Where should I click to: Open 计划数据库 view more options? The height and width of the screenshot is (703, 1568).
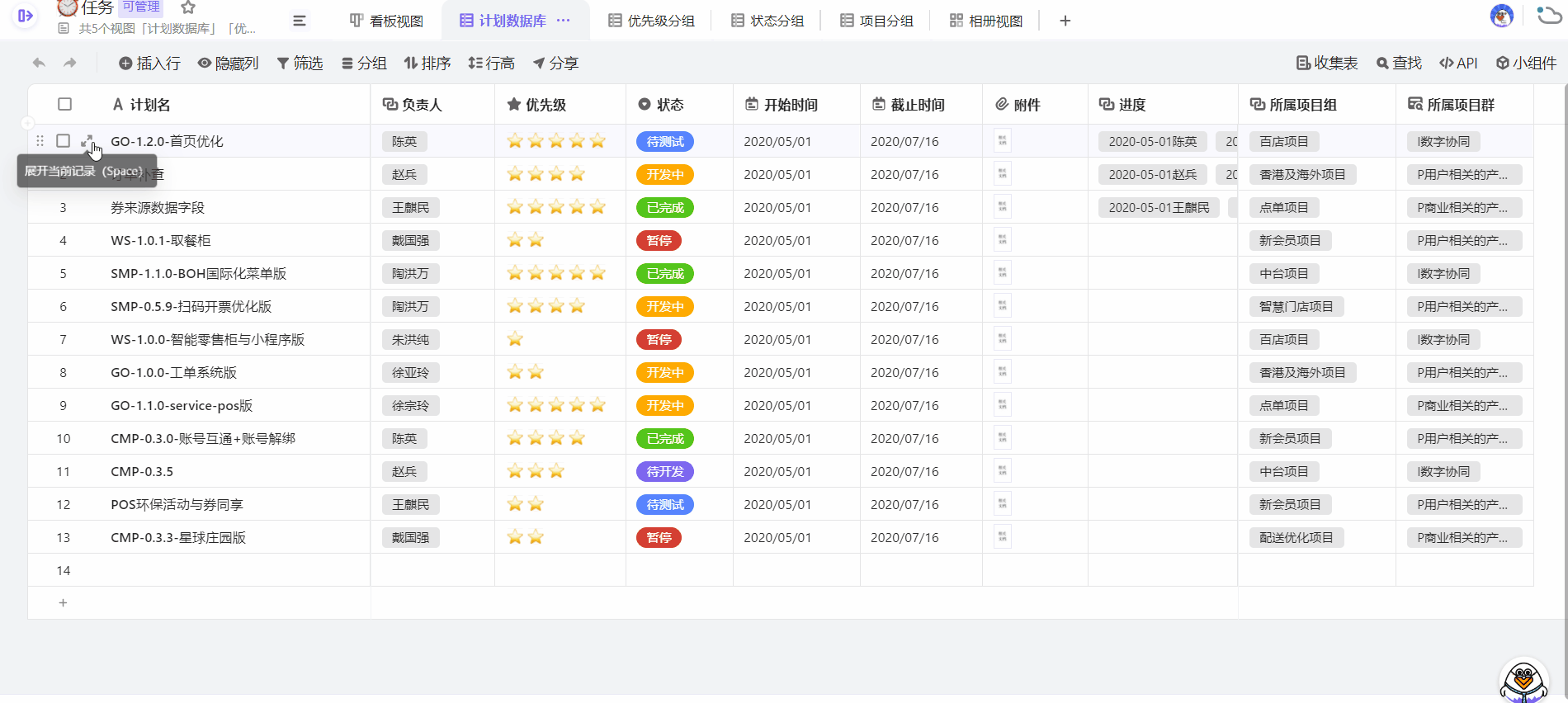tap(564, 21)
